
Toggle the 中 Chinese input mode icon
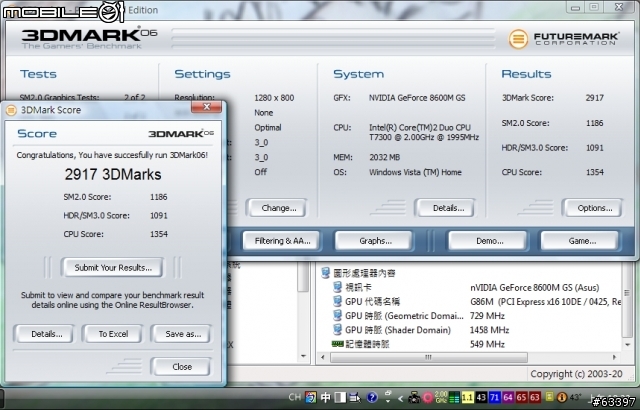(325, 397)
